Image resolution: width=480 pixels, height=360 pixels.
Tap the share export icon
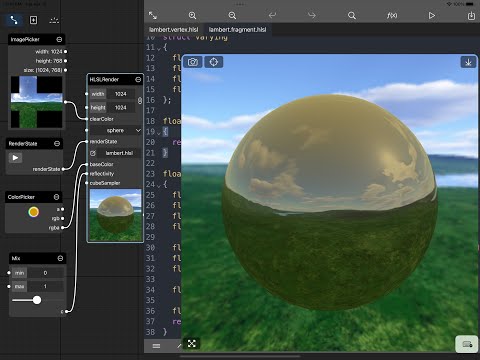click(x=471, y=15)
